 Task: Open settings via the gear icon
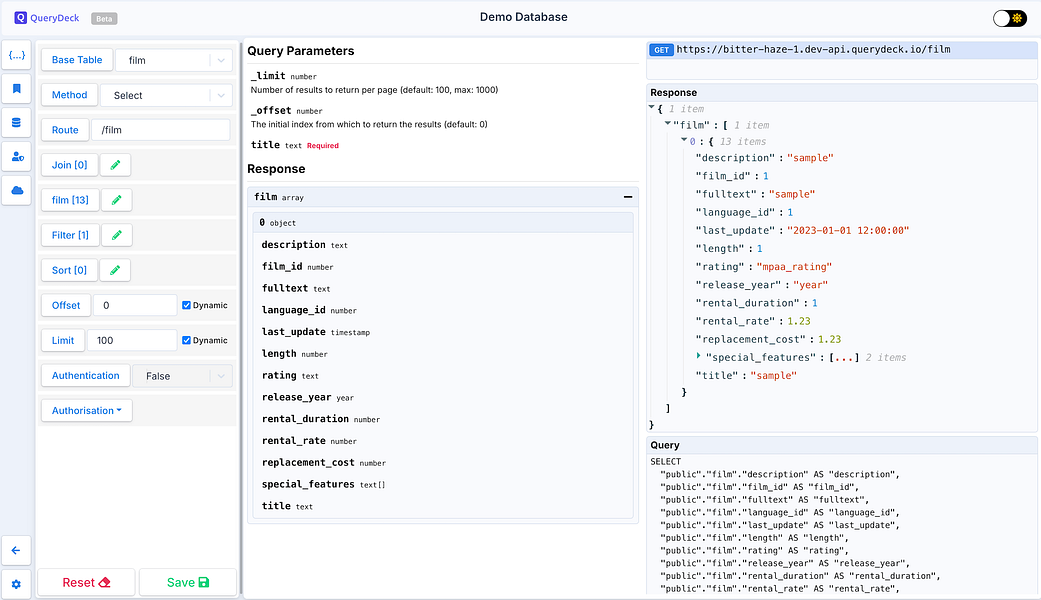pos(16,583)
